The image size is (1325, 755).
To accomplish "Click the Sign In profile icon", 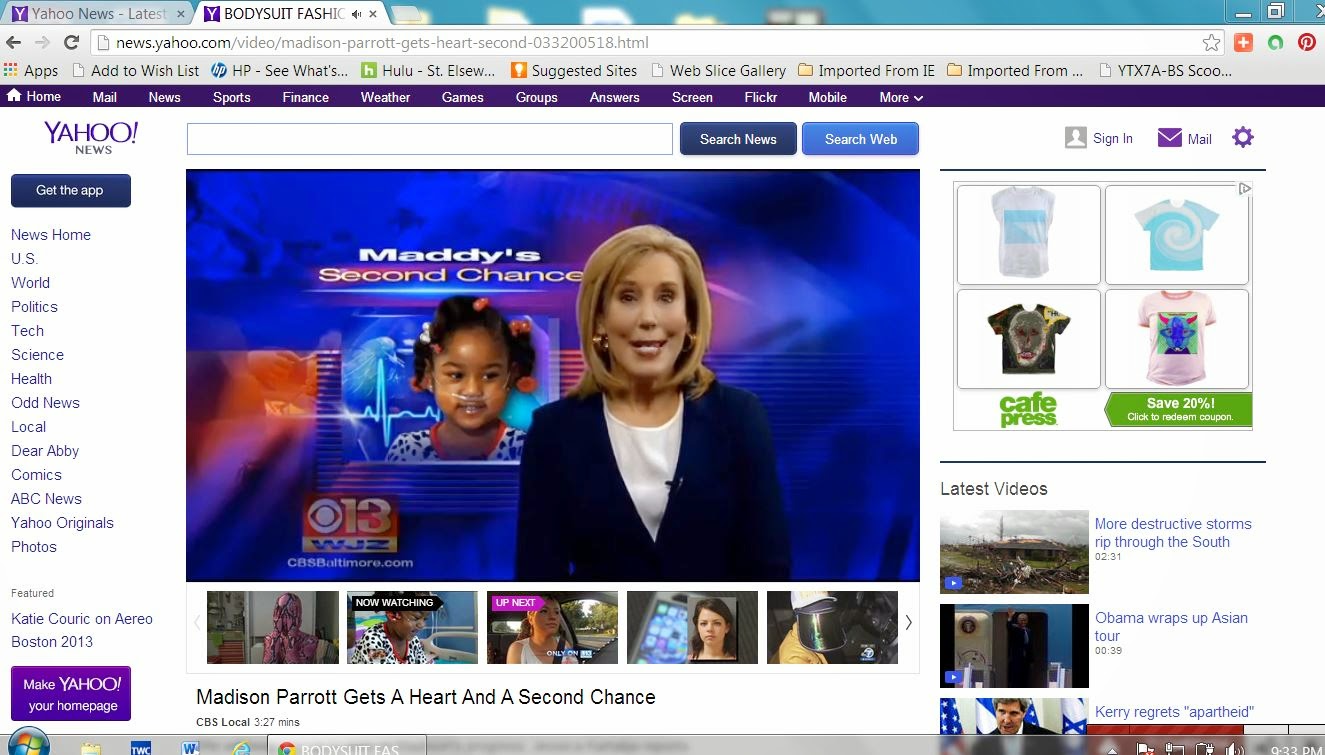I will coord(1076,138).
